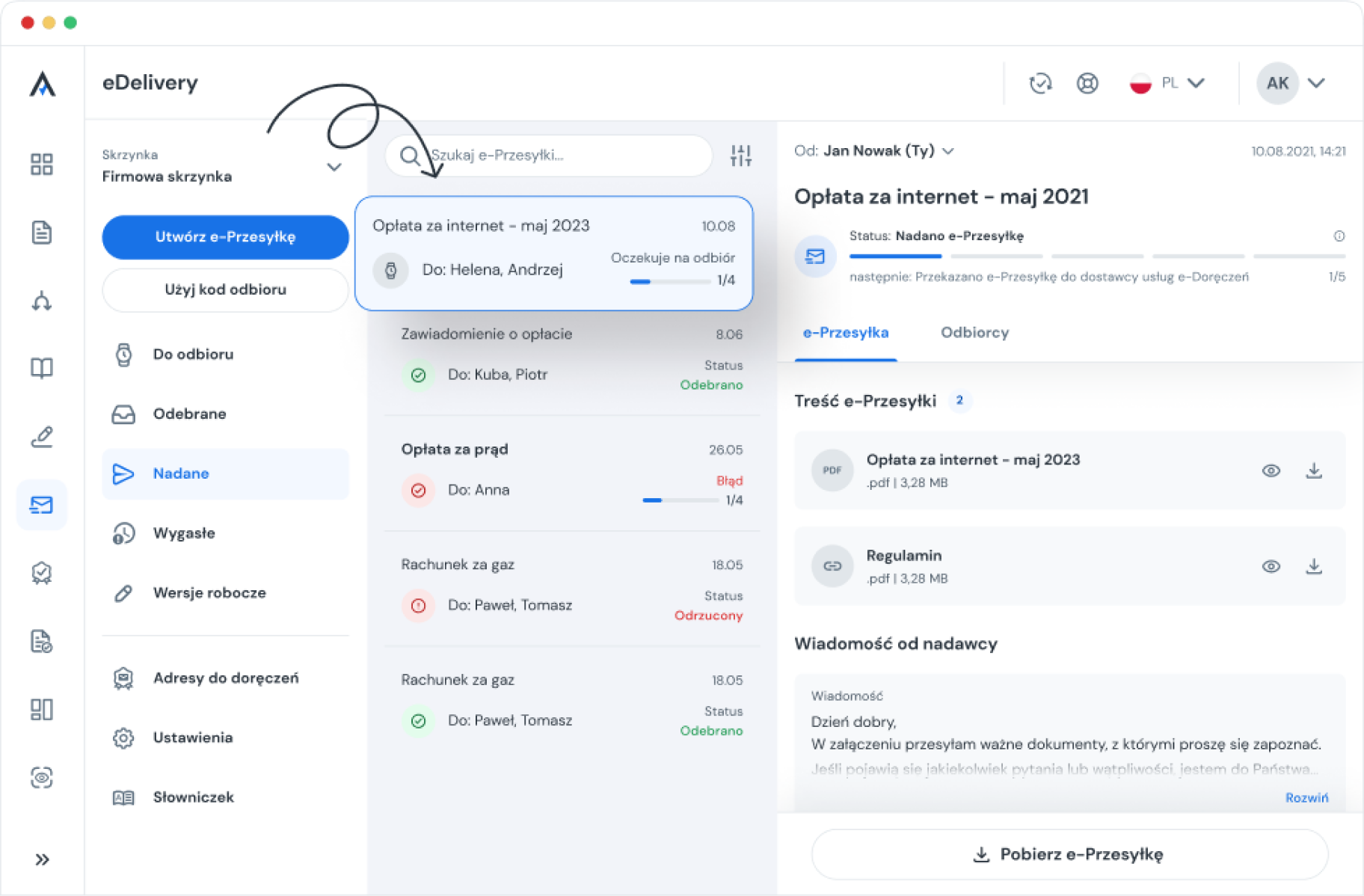This screenshot has width=1364, height=896.
Task: Download the Opłata za internet PDF file
Action: pyautogui.click(x=1313, y=471)
